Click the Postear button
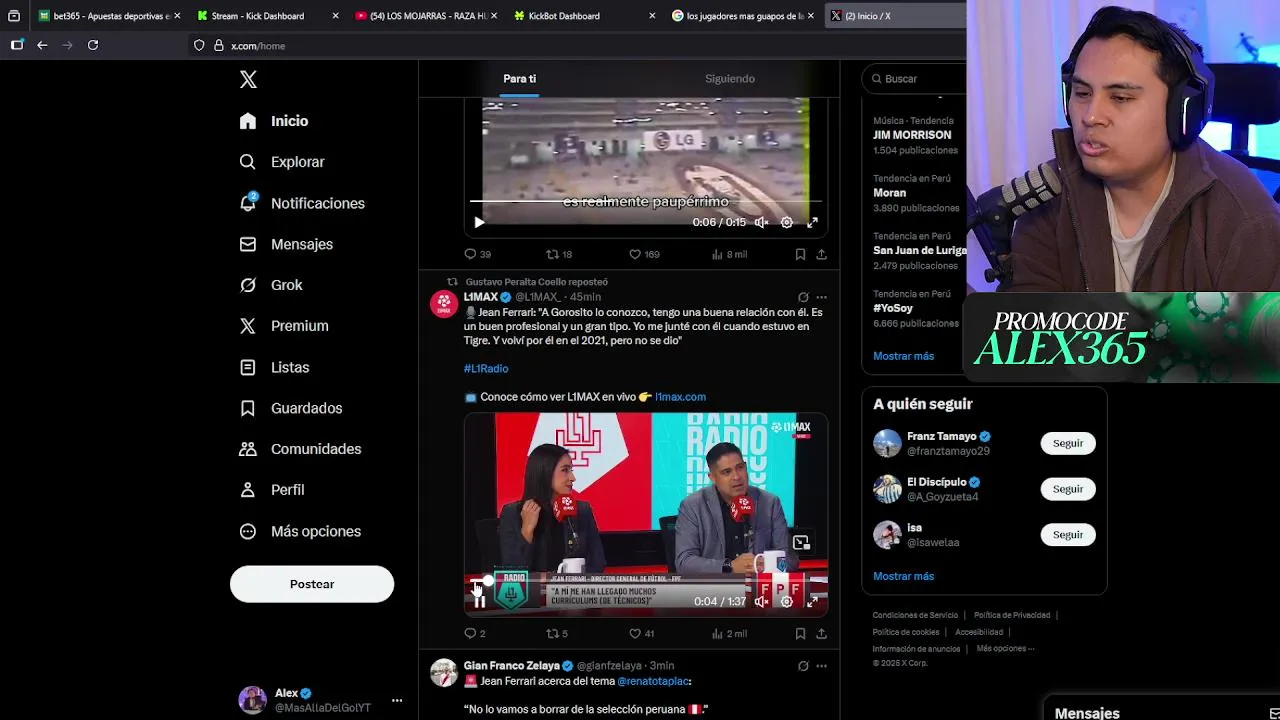The width and height of the screenshot is (1280, 720). 312,584
